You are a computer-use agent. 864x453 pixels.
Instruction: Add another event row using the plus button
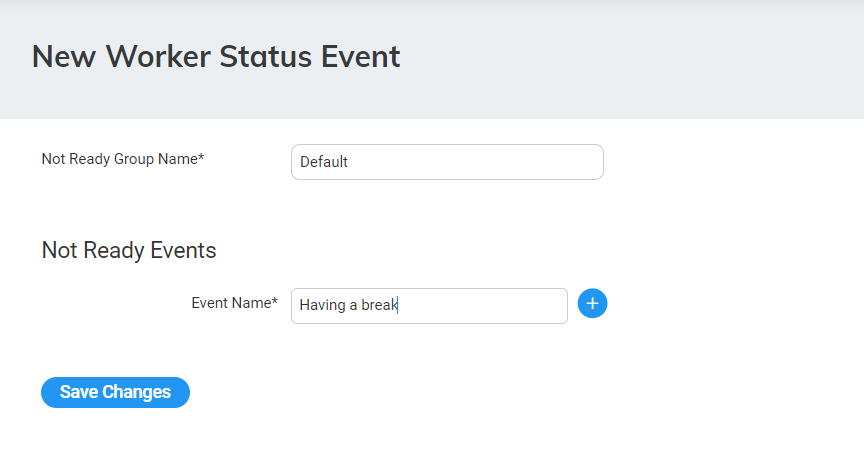click(592, 304)
